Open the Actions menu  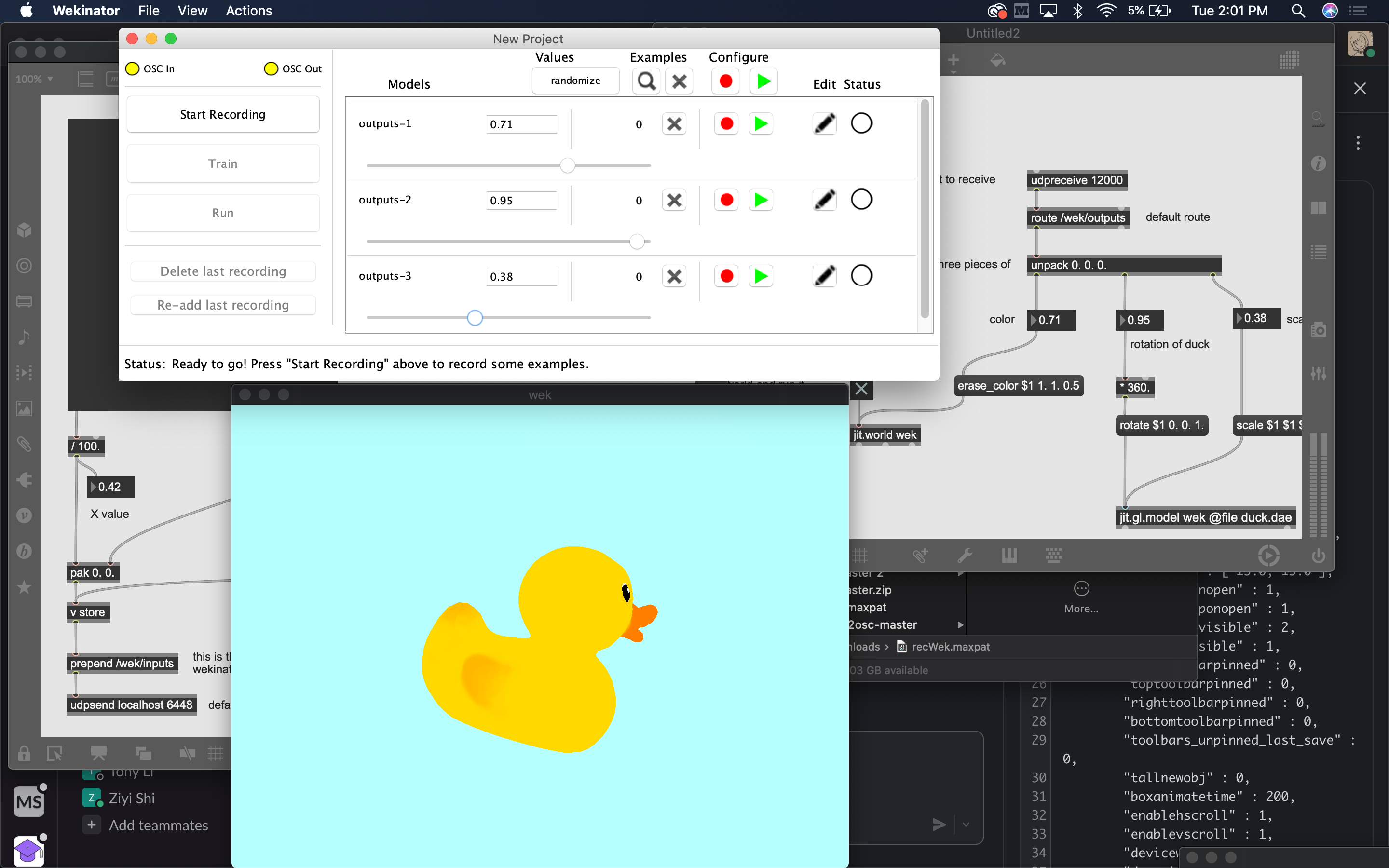(x=248, y=11)
